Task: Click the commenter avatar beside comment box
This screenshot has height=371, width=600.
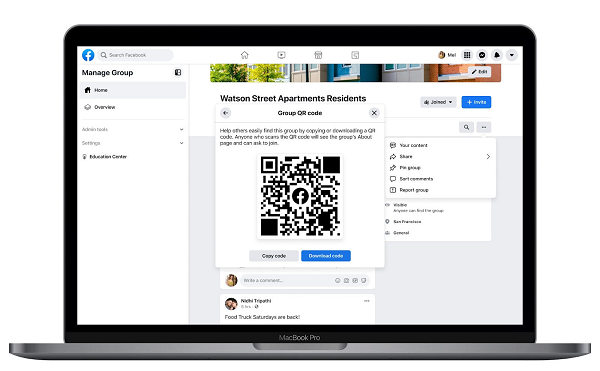Action: (x=231, y=280)
